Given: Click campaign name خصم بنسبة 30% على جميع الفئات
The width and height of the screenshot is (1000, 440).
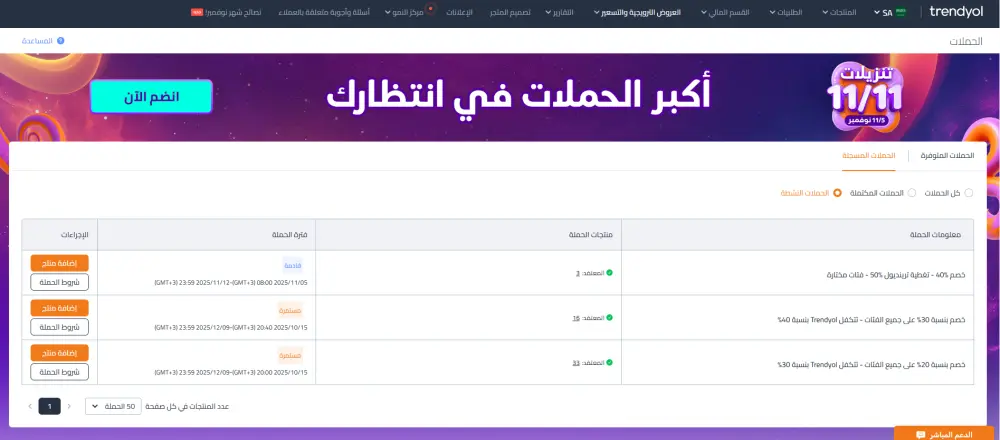Looking at the screenshot, I should pos(871,319).
